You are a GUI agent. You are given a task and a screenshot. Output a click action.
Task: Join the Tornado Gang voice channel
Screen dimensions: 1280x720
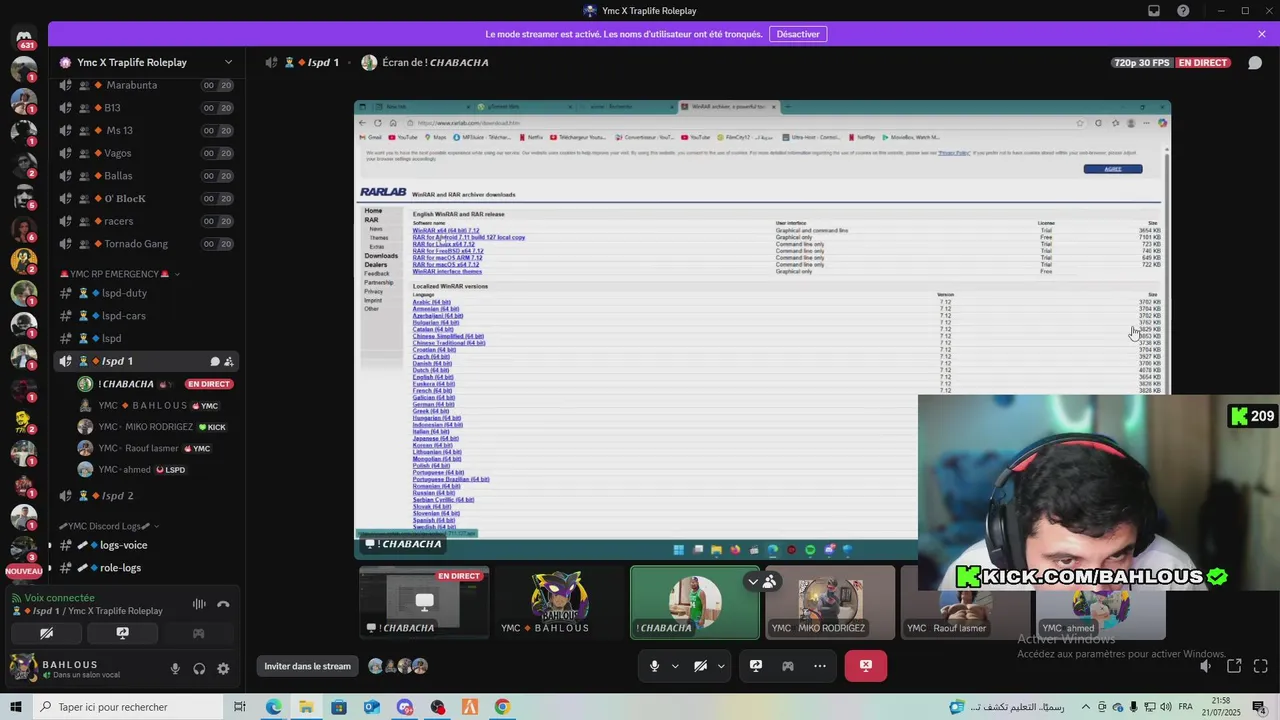(x=146, y=244)
